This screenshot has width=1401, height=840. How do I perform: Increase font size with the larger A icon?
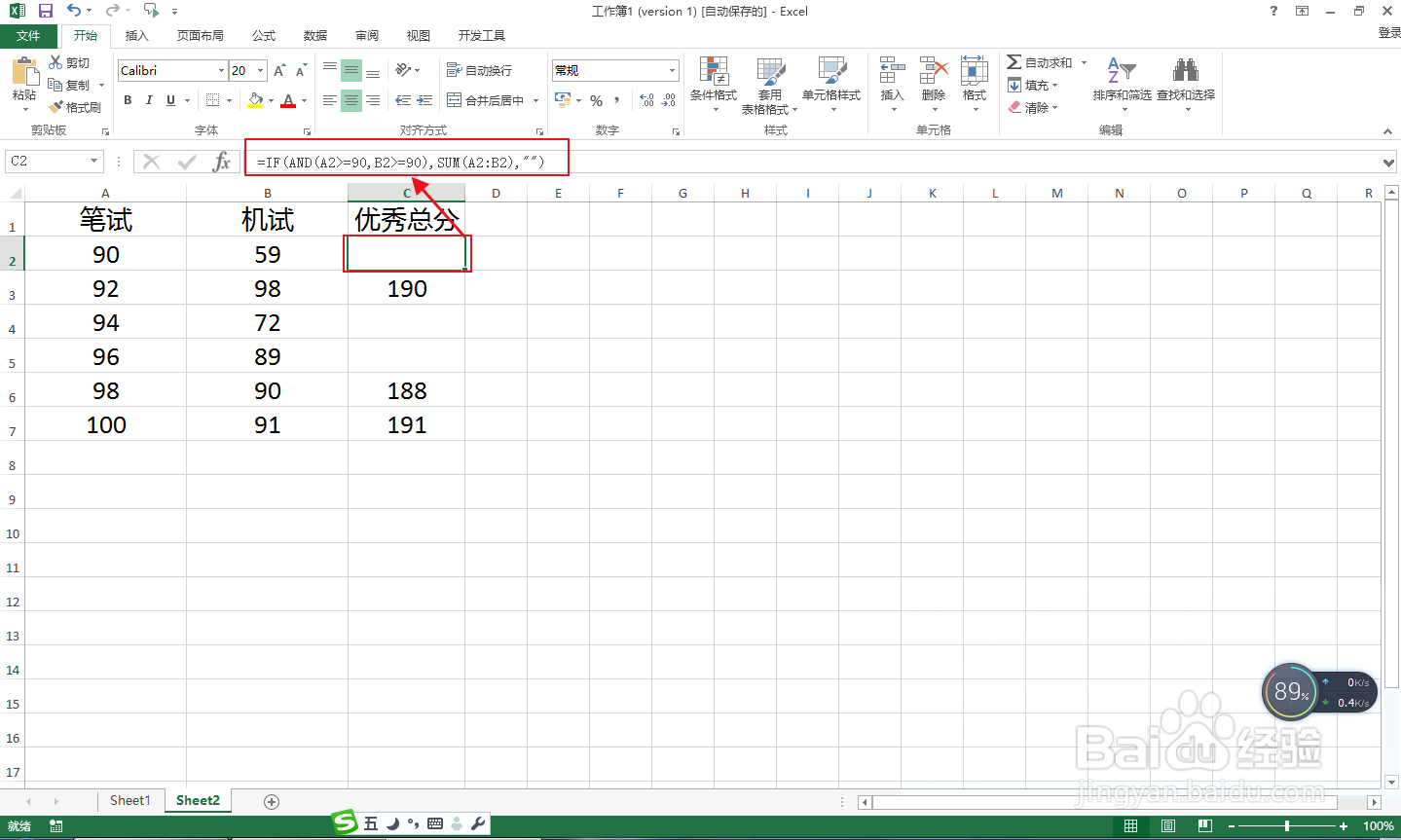coord(279,70)
